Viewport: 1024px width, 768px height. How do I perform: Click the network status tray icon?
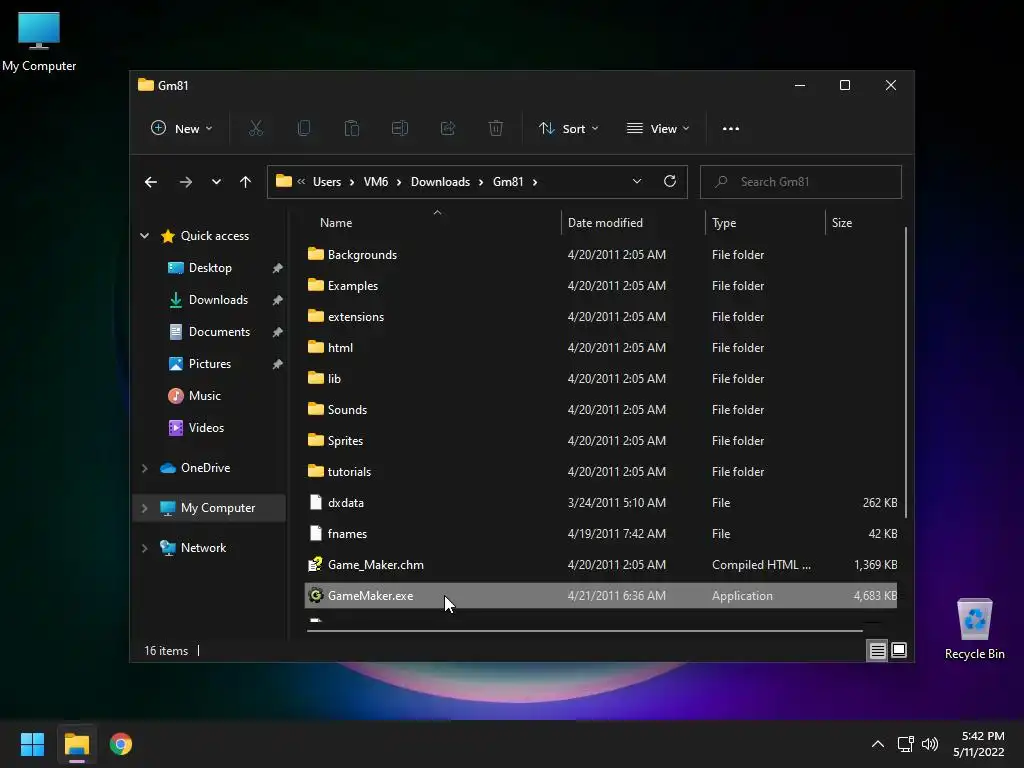coord(905,744)
